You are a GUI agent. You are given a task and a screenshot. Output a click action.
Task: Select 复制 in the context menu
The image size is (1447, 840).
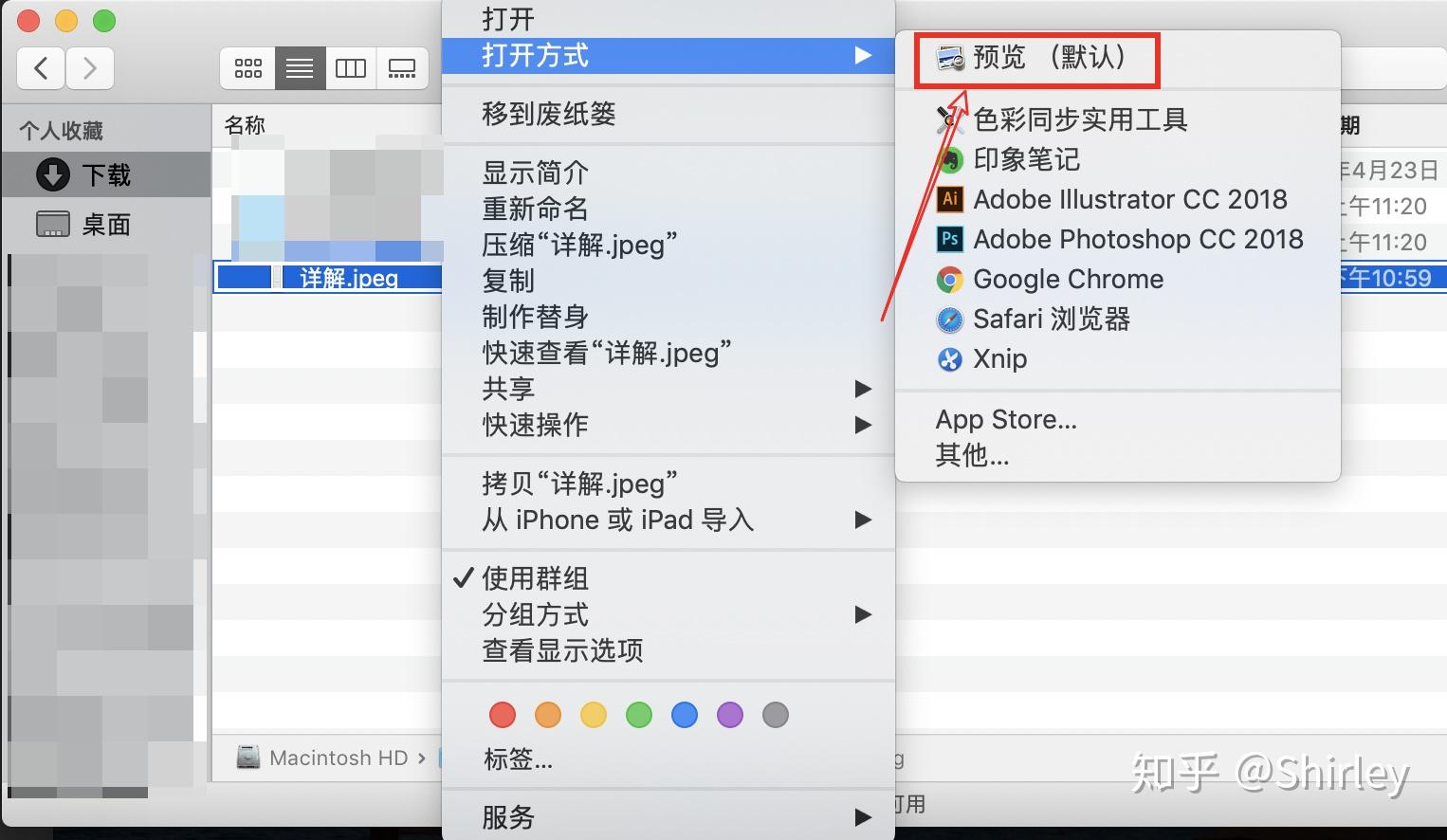tap(669, 281)
